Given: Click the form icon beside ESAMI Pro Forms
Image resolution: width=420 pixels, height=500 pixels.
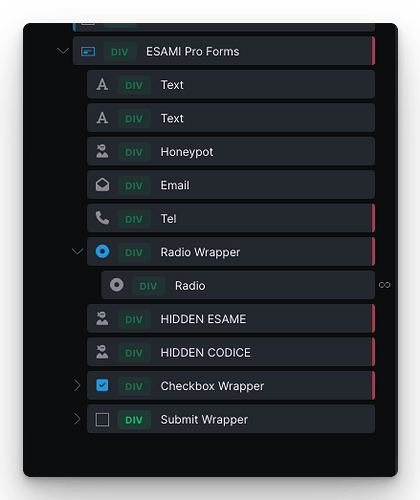Looking at the screenshot, I should tap(88, 52).
